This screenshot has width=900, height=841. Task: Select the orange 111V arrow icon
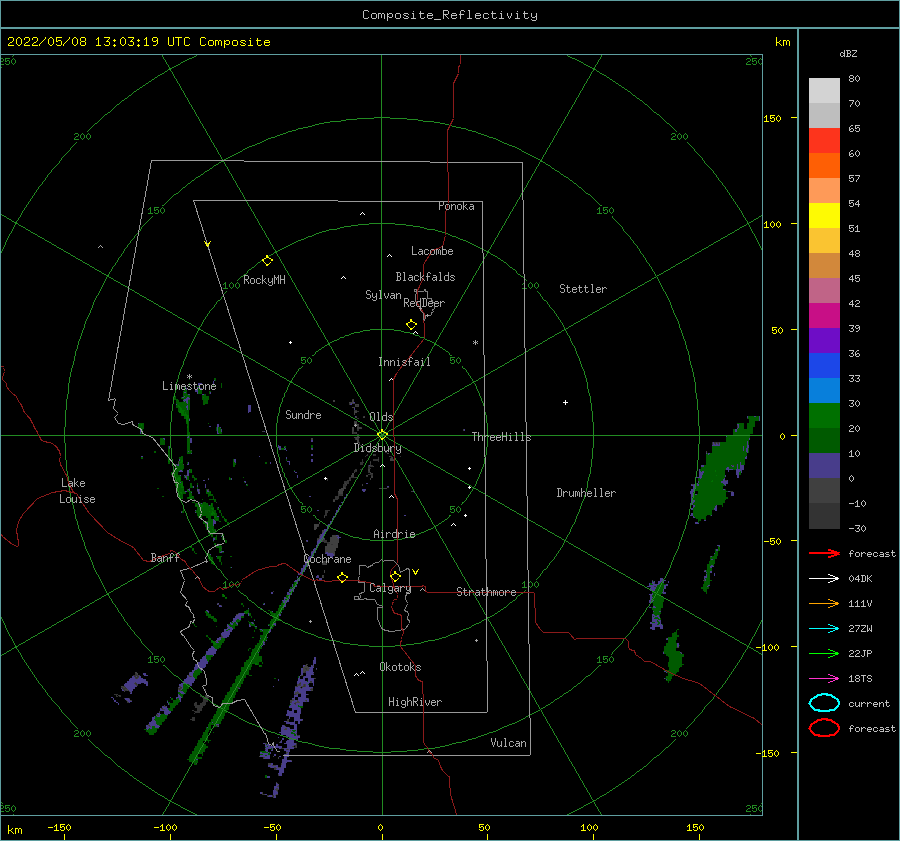[x=824, y=603]
